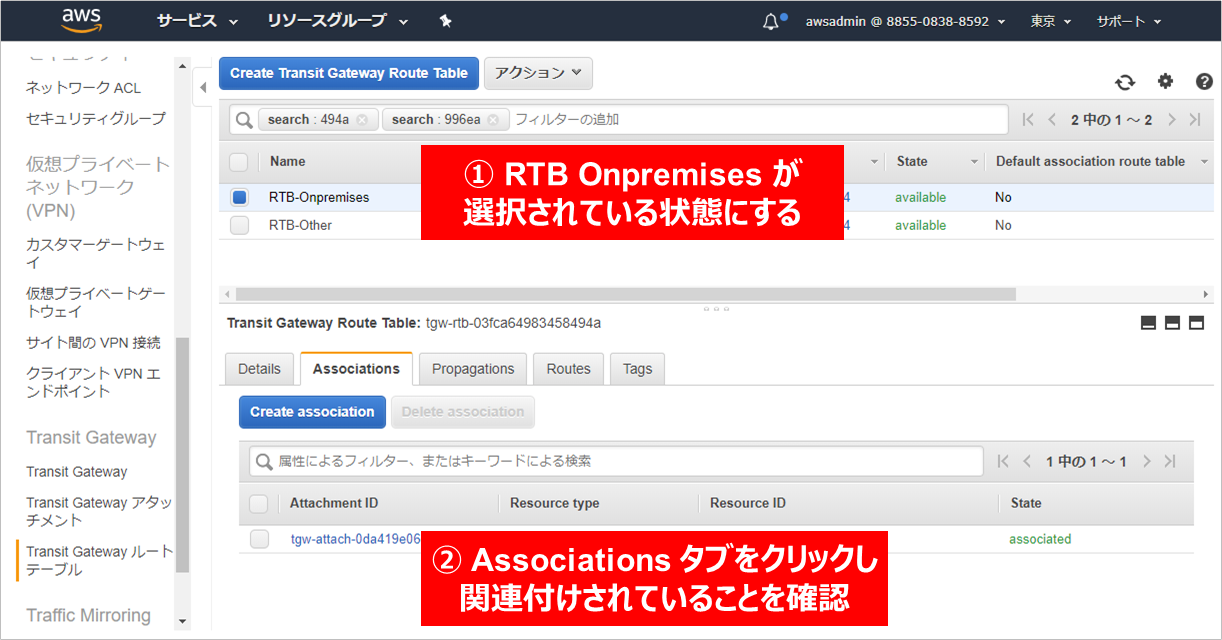Refresh the route table list
The width and height of the screenshot is (1222, 640).
point(1125,82)
